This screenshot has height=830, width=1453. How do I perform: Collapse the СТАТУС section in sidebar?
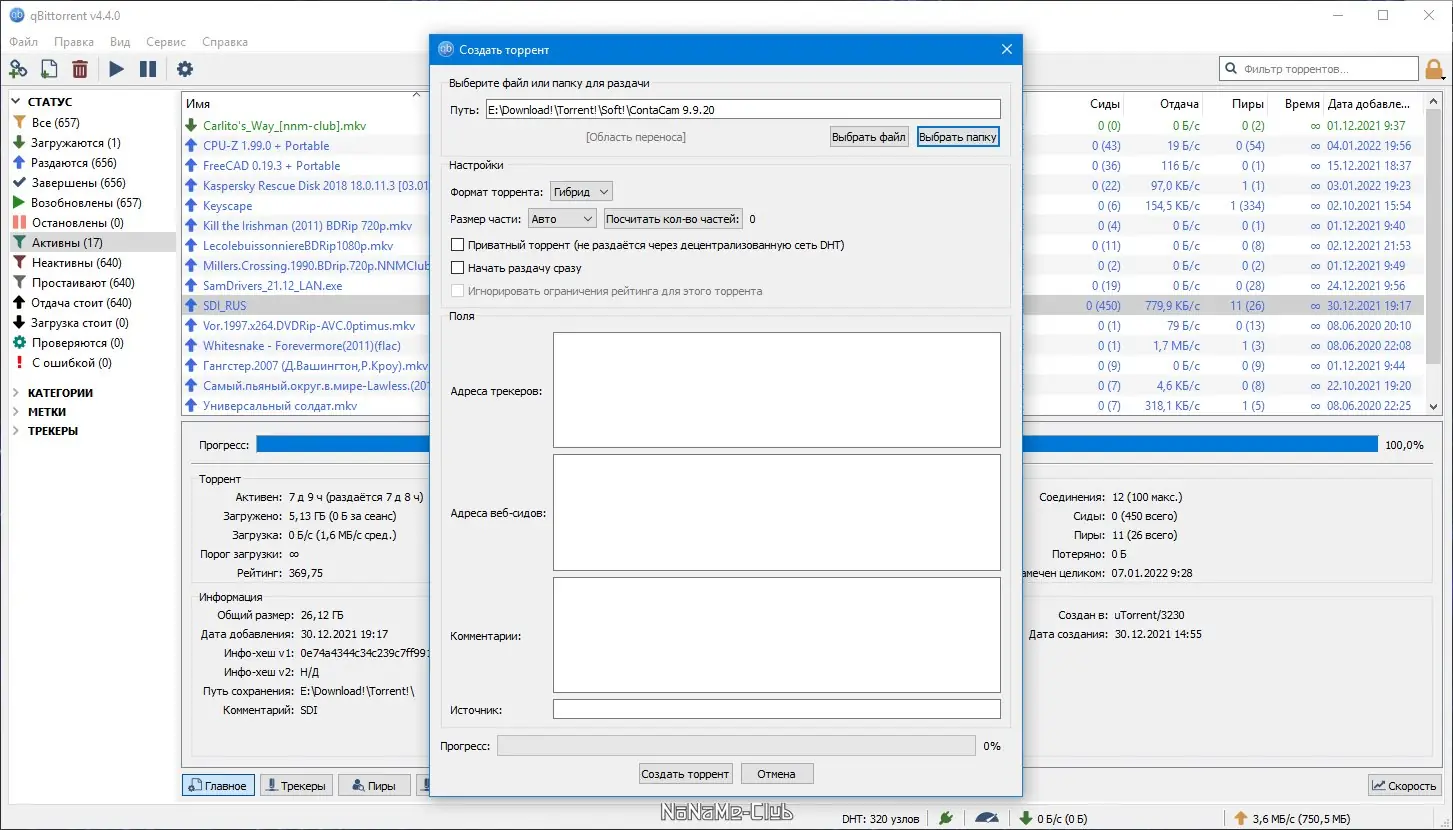(x=16, y=102)
